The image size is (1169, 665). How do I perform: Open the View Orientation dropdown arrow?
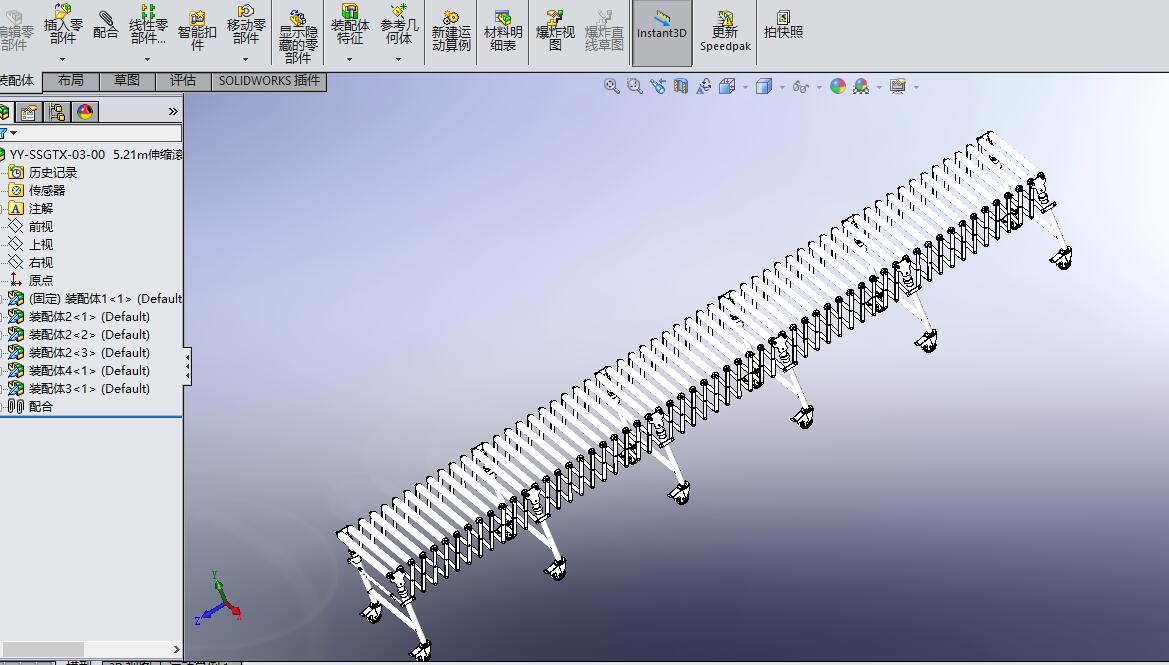point(745,87)
